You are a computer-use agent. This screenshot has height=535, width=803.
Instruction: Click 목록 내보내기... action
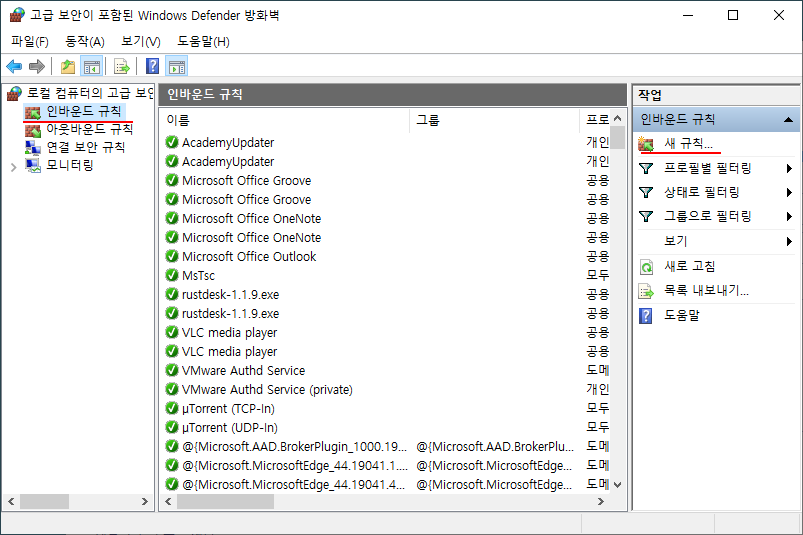click(x=706, y=290)
